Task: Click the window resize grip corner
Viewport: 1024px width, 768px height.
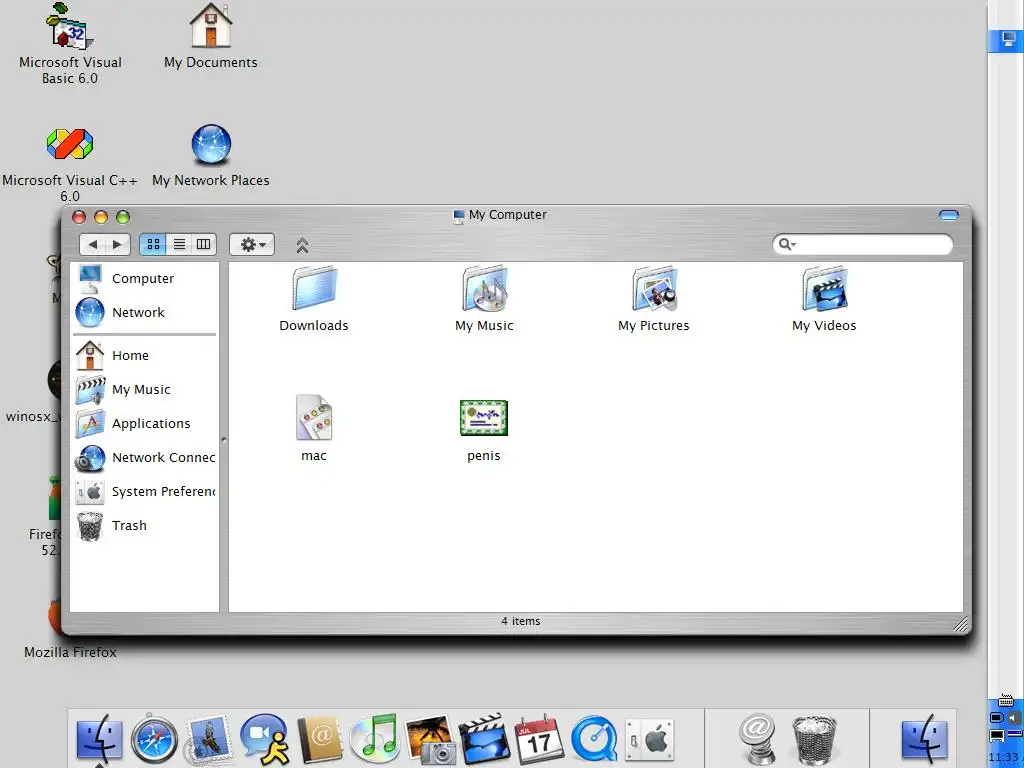Action: coord(961,625)
